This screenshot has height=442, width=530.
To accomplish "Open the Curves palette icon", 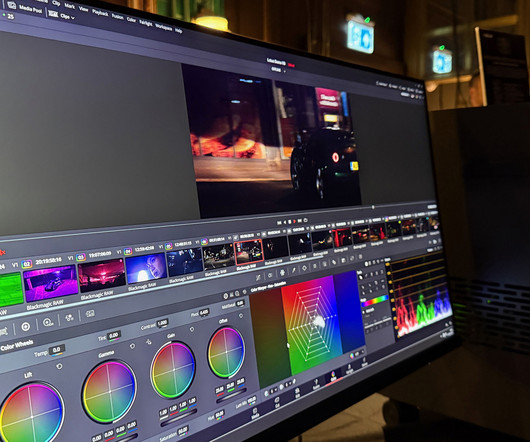I will click(258, 277).
